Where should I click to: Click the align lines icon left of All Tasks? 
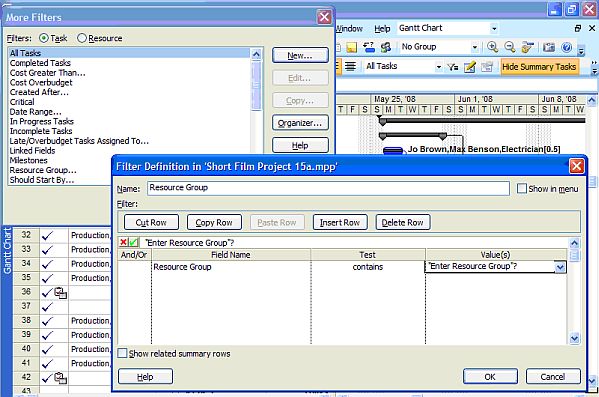point(350,66)
